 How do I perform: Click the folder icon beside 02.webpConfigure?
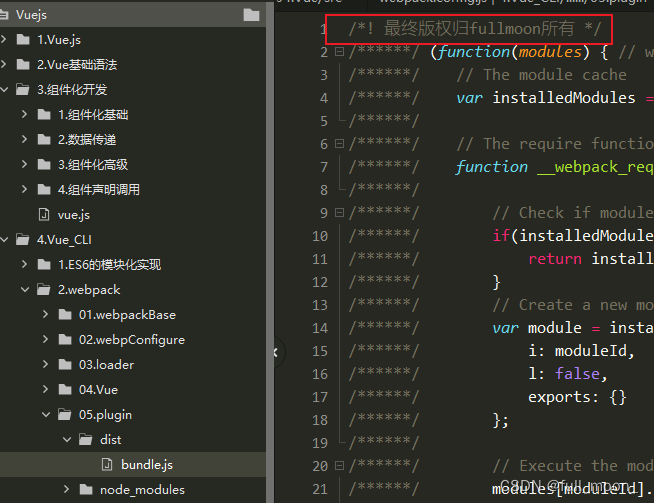click(65, 340)
